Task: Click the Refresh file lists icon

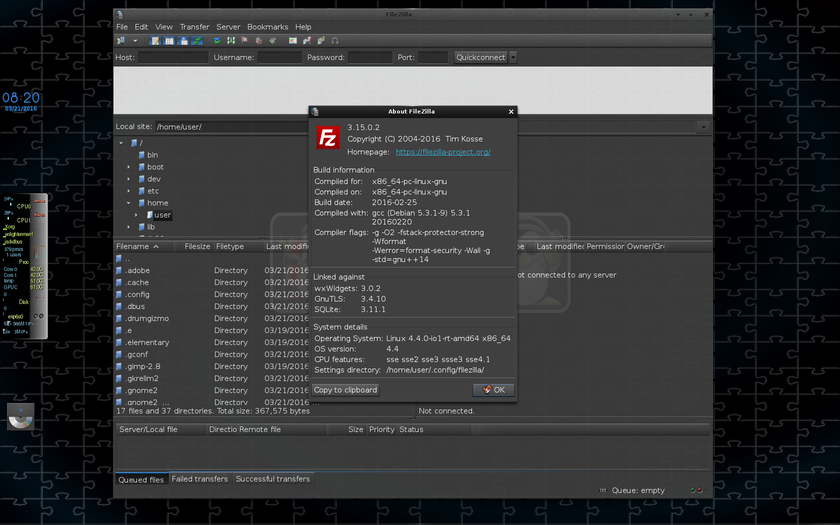Action: click(x=217, y=41)
